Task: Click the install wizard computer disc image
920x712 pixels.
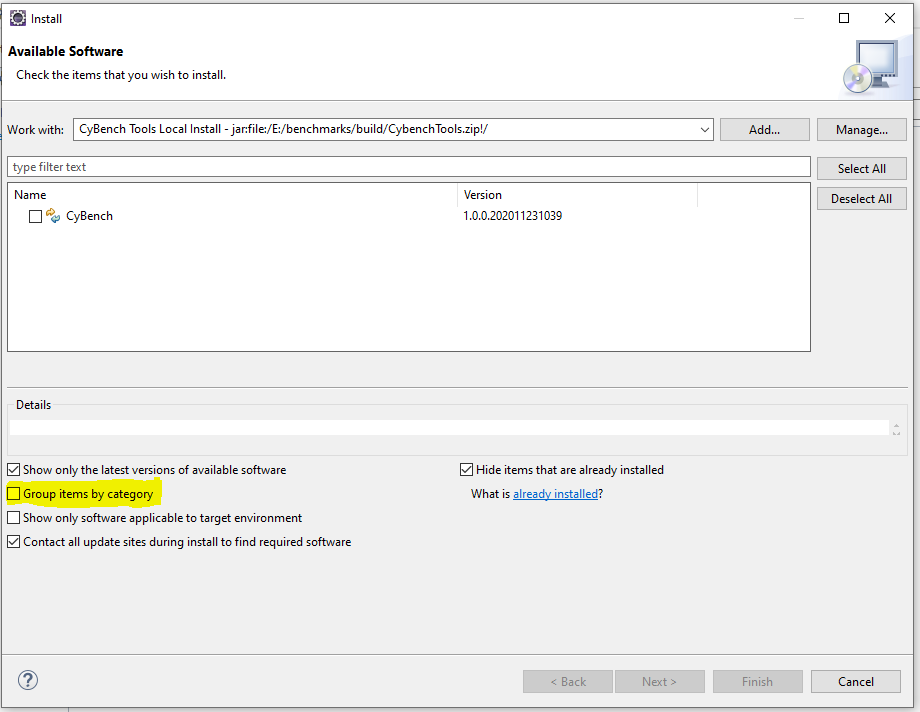Action: click(x=871, y=66)
